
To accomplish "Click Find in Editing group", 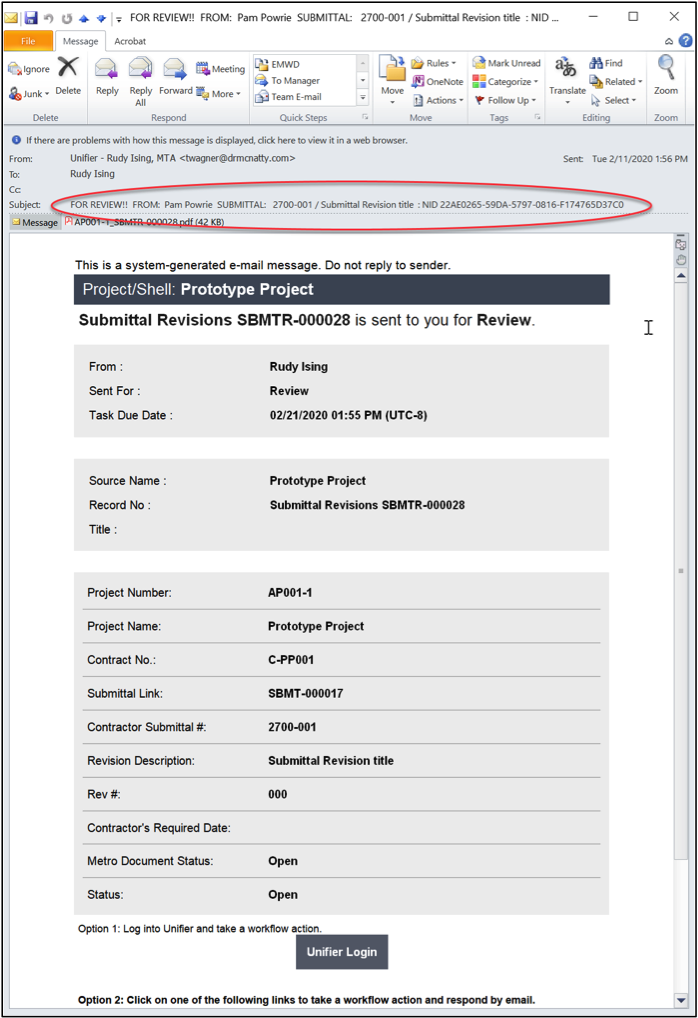I will coord(606,63).
